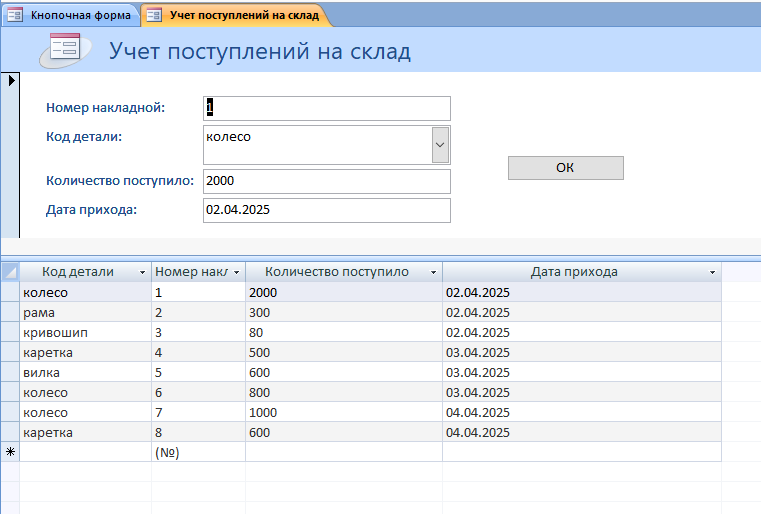
Task: Select the quantity cell 2000 in the table
Action: pyautogui.click(x=344, y=292)
